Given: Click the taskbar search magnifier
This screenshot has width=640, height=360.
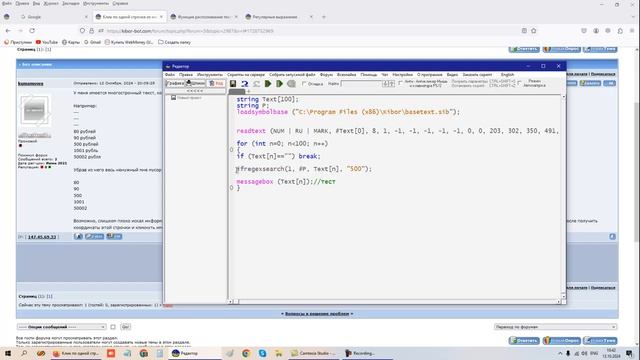Looking at the screenshot, I should pos(24,353).
